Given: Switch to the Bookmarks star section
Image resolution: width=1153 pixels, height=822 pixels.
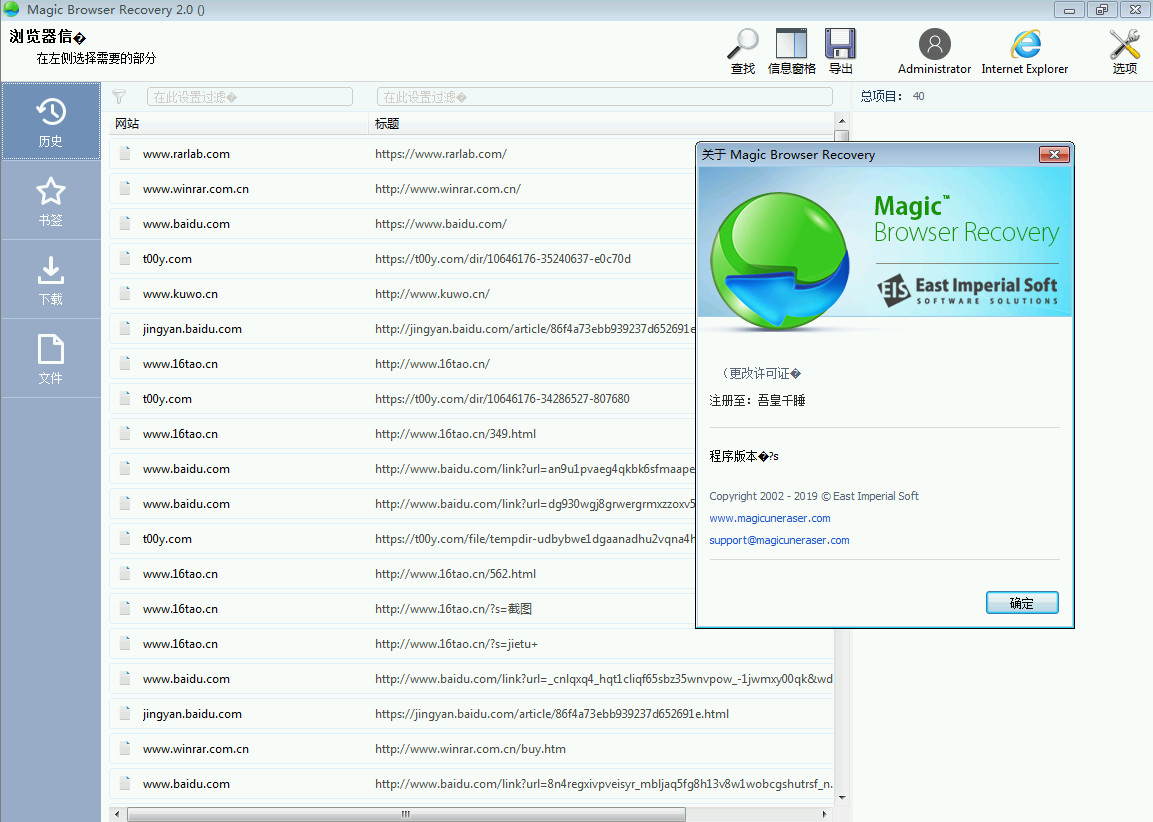Looking at the screenshot, I should [51, 200].
